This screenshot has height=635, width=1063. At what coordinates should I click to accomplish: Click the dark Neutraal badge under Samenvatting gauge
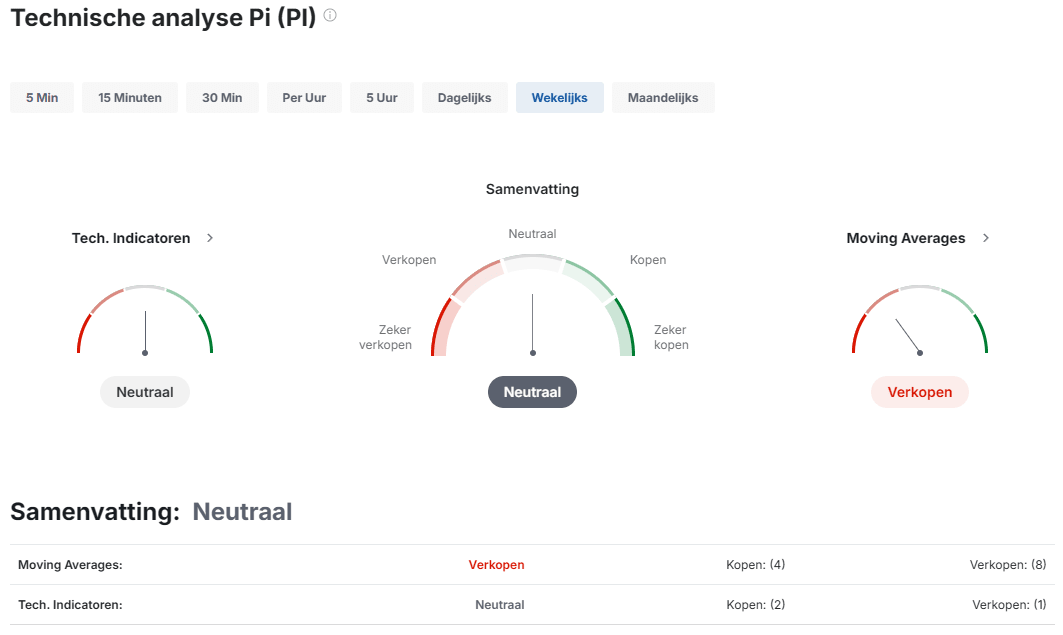[532, 392]
